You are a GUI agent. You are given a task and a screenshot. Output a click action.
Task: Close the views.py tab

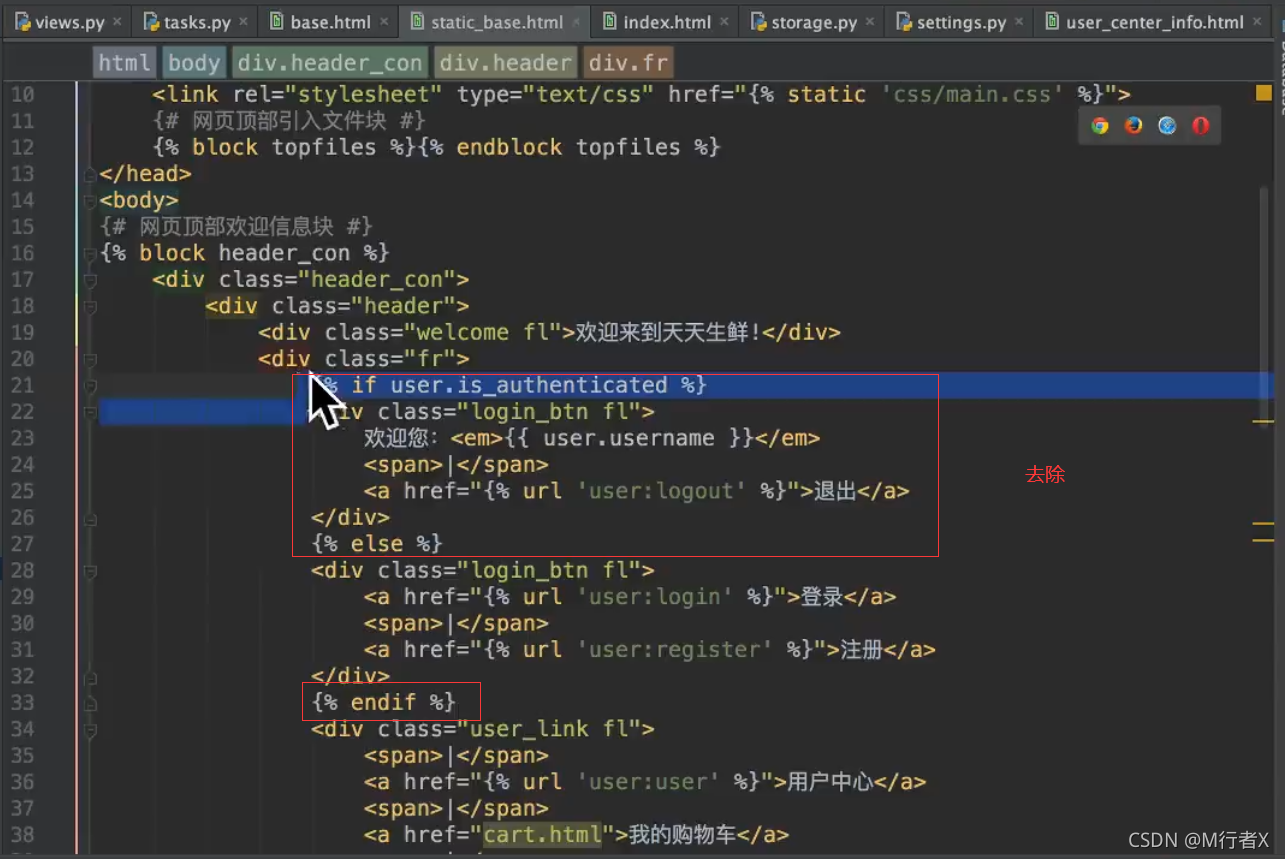118,22
